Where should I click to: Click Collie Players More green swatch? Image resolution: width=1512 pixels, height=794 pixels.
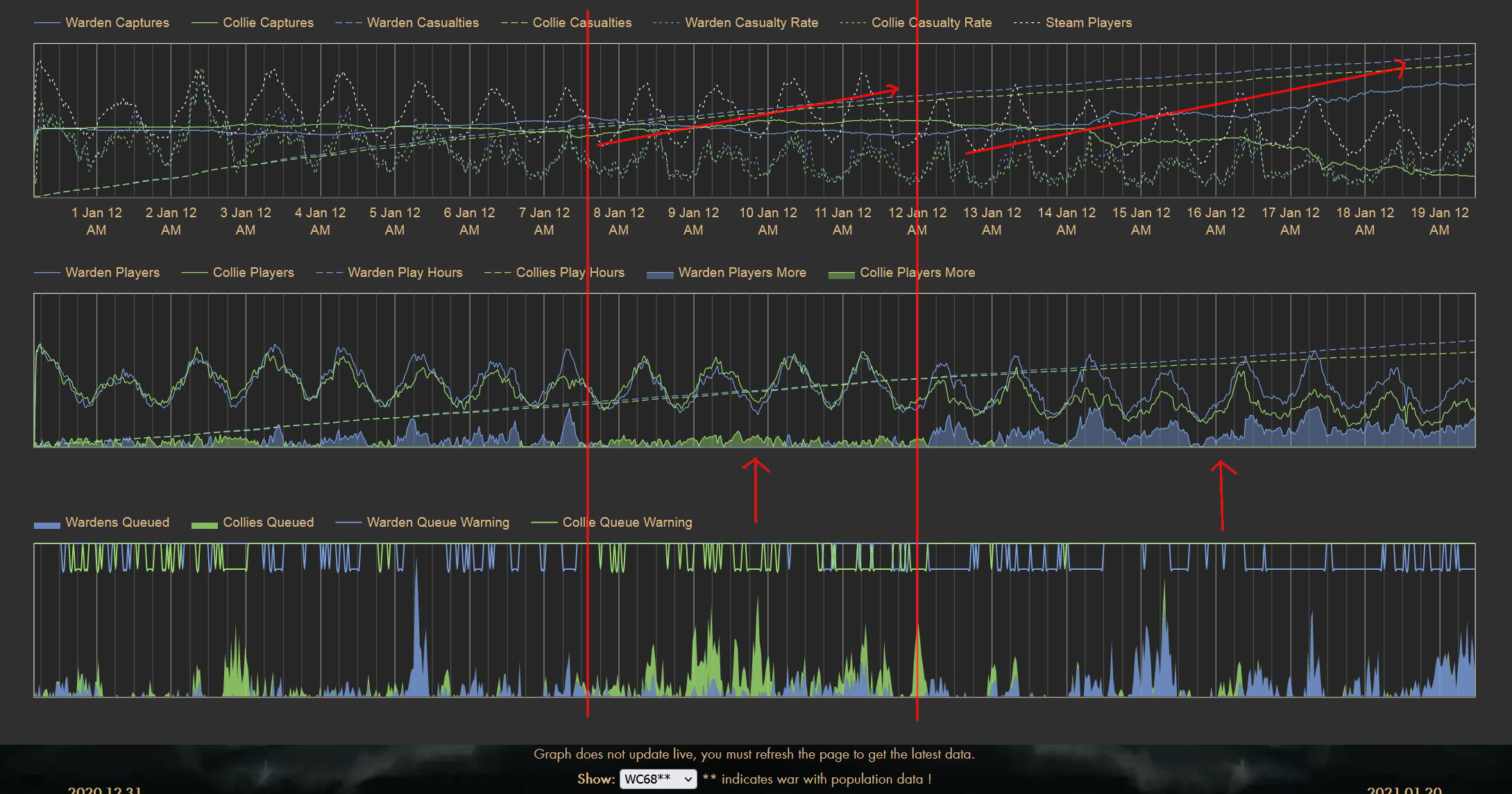tap(841, 273)
